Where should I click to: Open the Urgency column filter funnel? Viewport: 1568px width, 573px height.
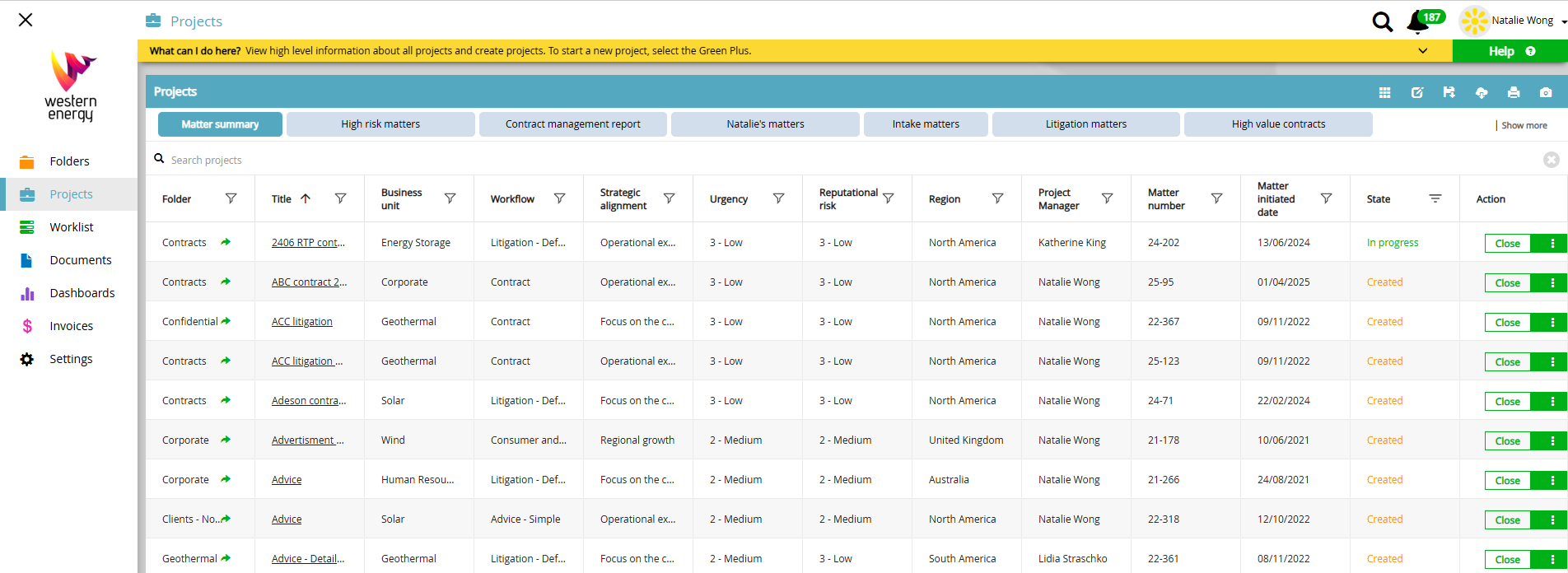coord(778,198)
